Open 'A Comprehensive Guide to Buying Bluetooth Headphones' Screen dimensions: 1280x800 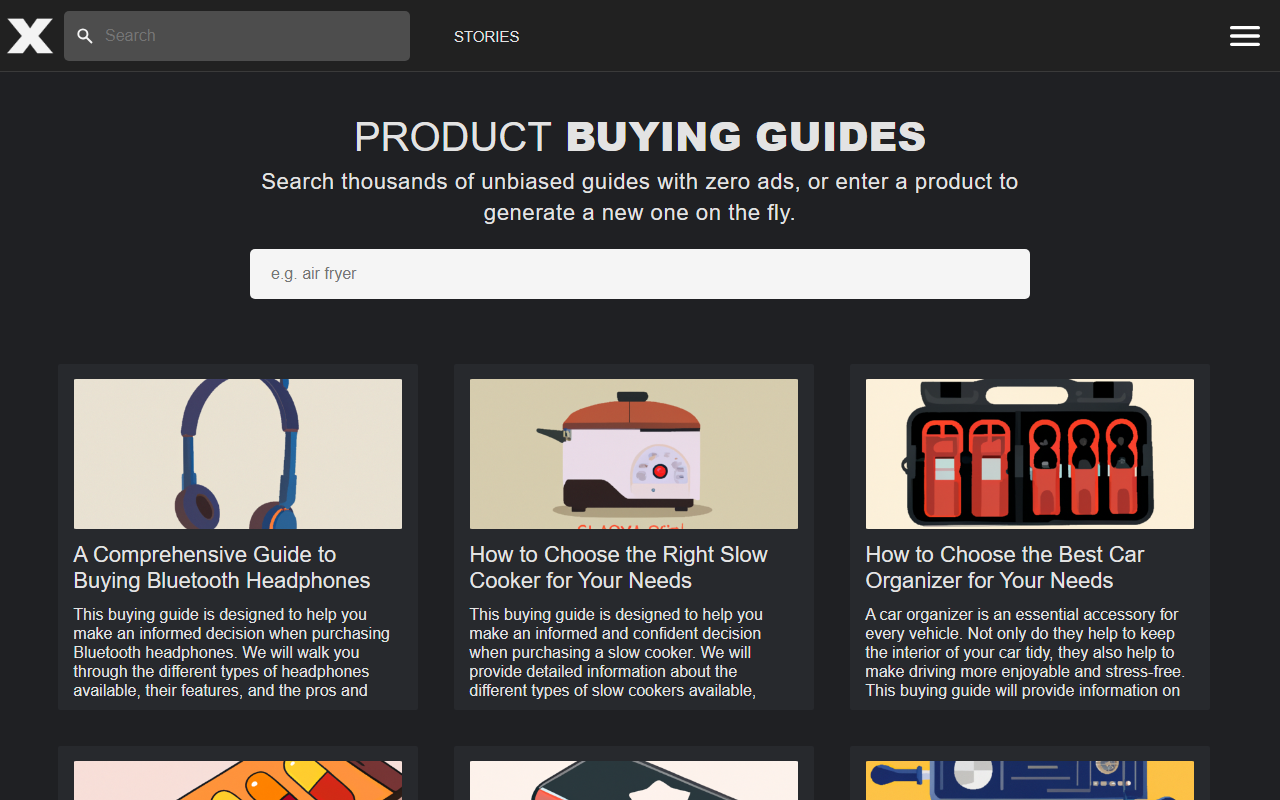222,568
